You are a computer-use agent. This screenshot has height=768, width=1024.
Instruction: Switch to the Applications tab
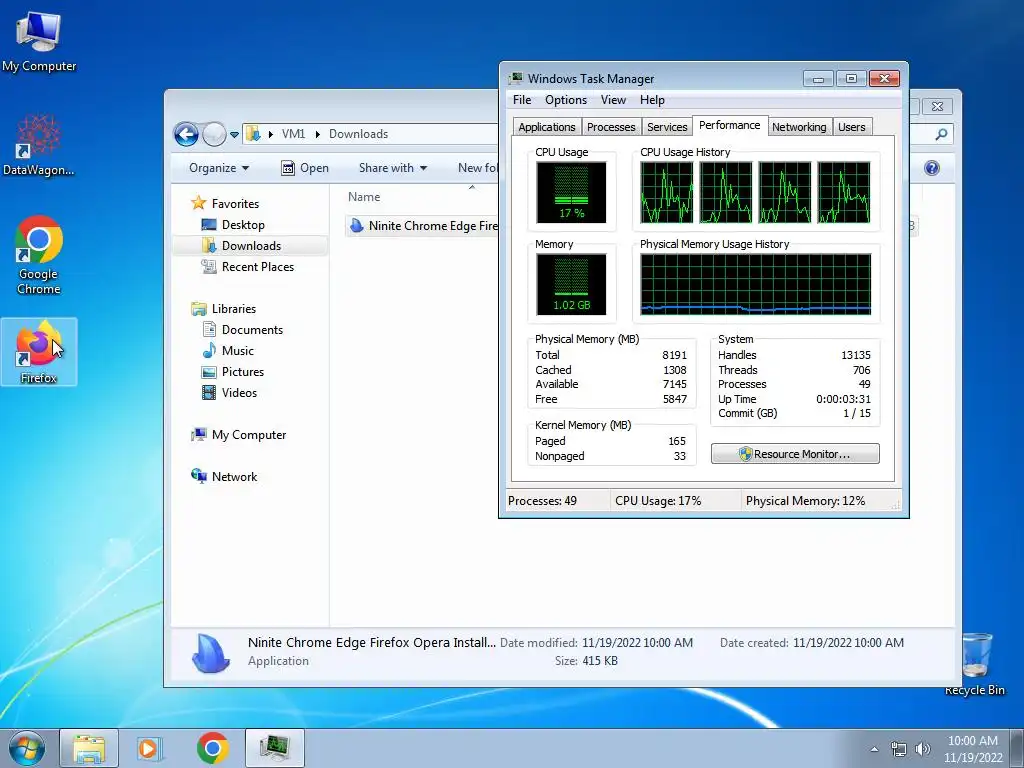[x=547, y=127]
